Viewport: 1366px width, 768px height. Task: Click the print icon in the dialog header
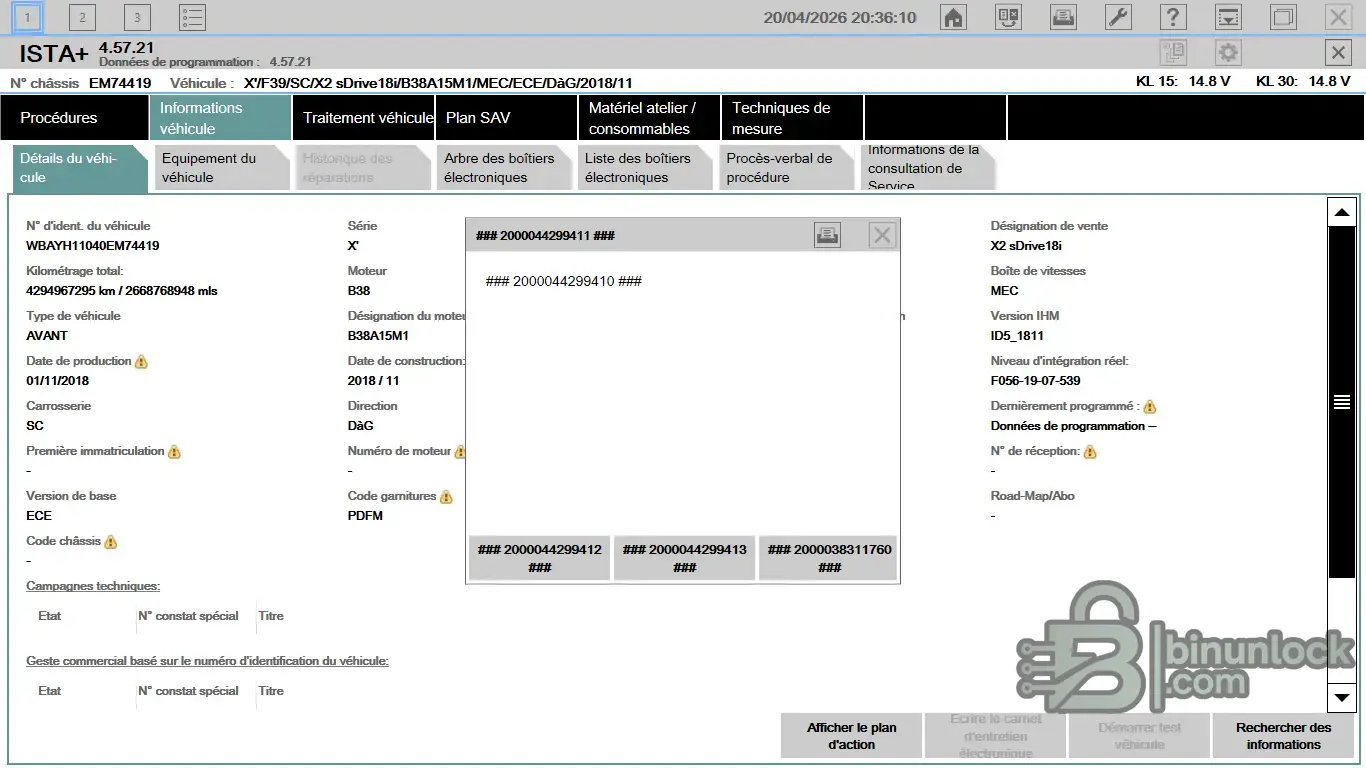point(827,235)
